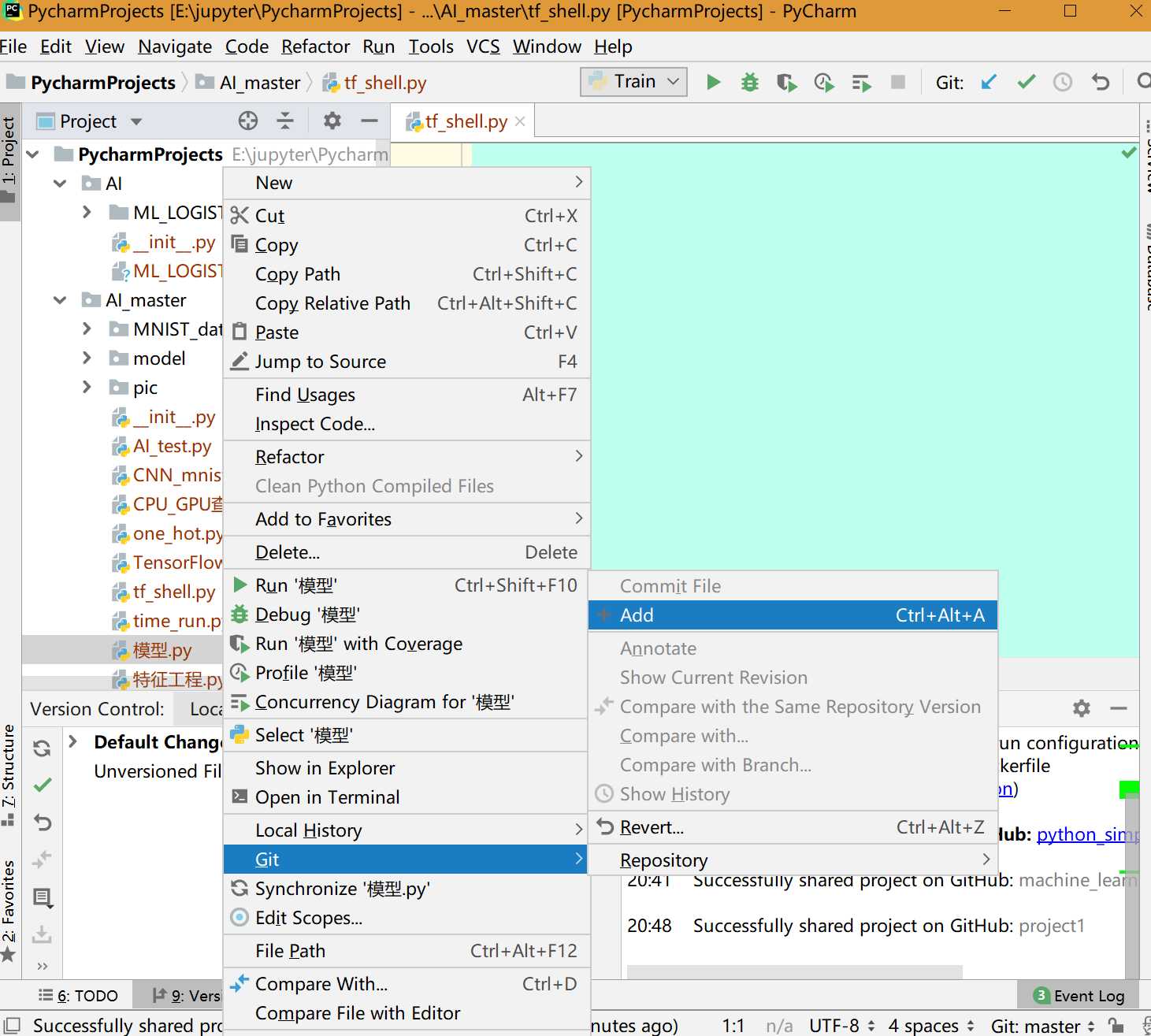This screenshot has width=1151, height=1036.
Task: Open the 6: TODO tool window
Action: pos(78,996)
